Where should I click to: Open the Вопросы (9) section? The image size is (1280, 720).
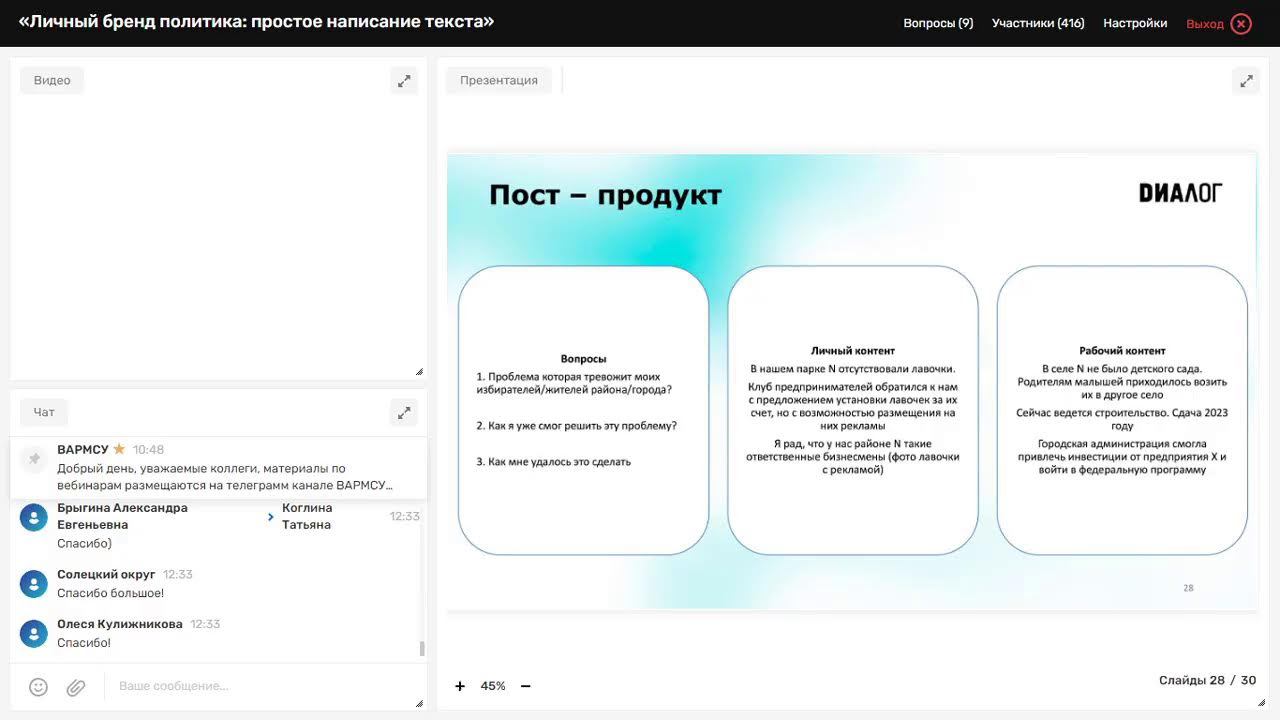click(938, 23)
